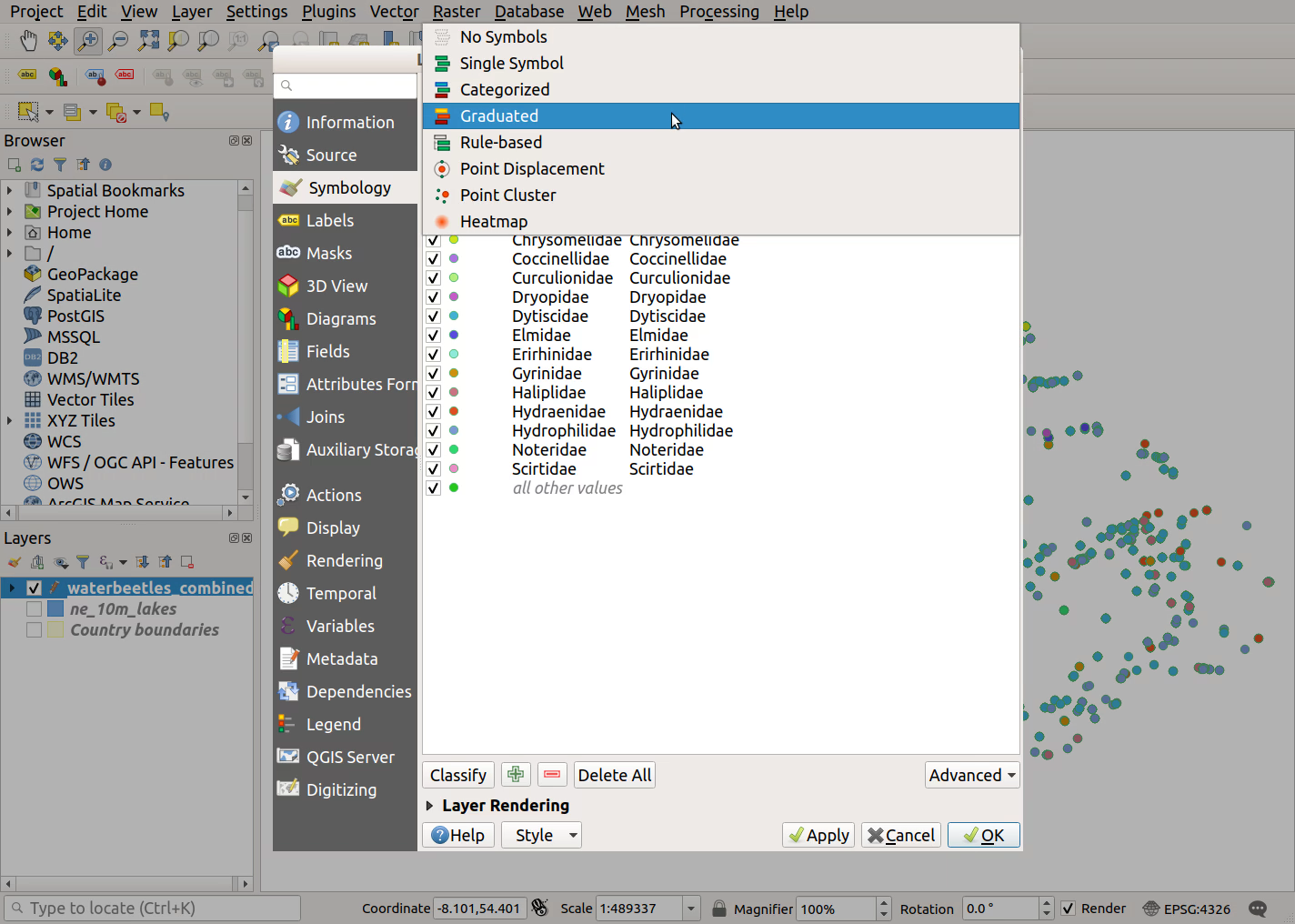Uncheck the Gyrinidae category checkbox

coord(433,374)
